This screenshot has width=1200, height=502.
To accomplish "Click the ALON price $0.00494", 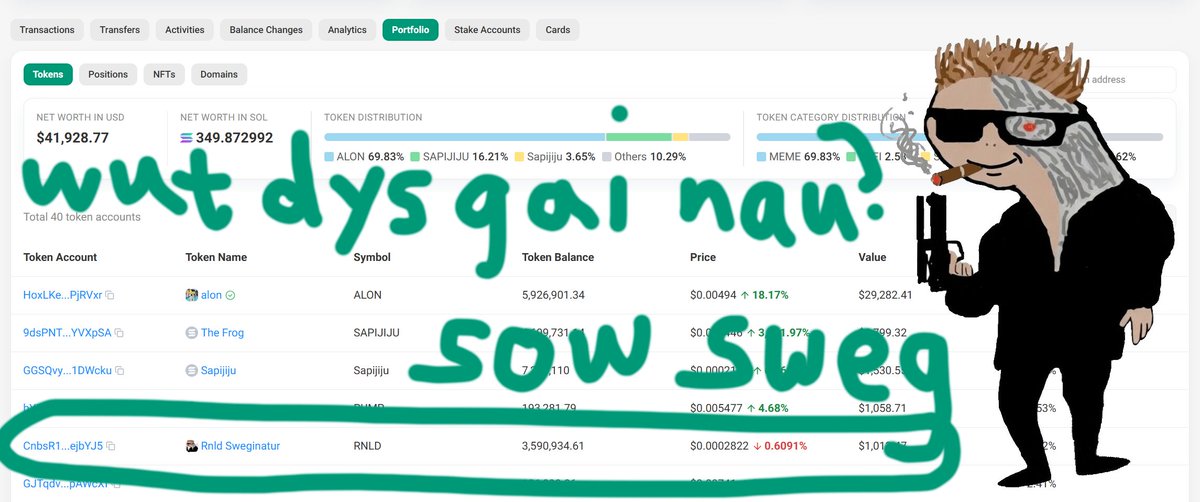I will 713,296.
